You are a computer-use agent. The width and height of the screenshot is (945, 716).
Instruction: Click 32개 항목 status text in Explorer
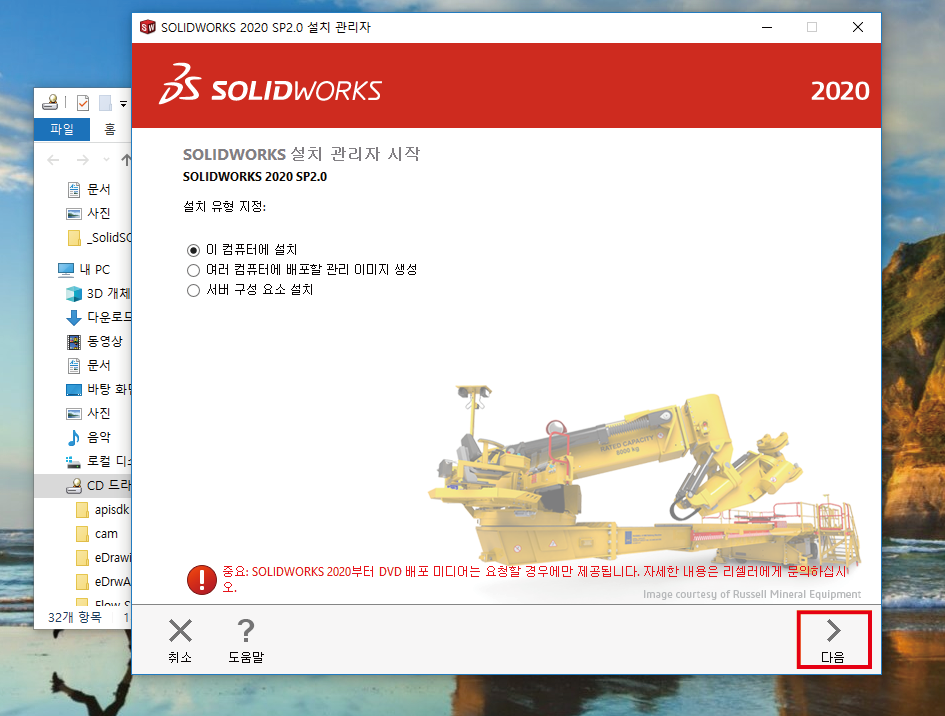point(75,617)
